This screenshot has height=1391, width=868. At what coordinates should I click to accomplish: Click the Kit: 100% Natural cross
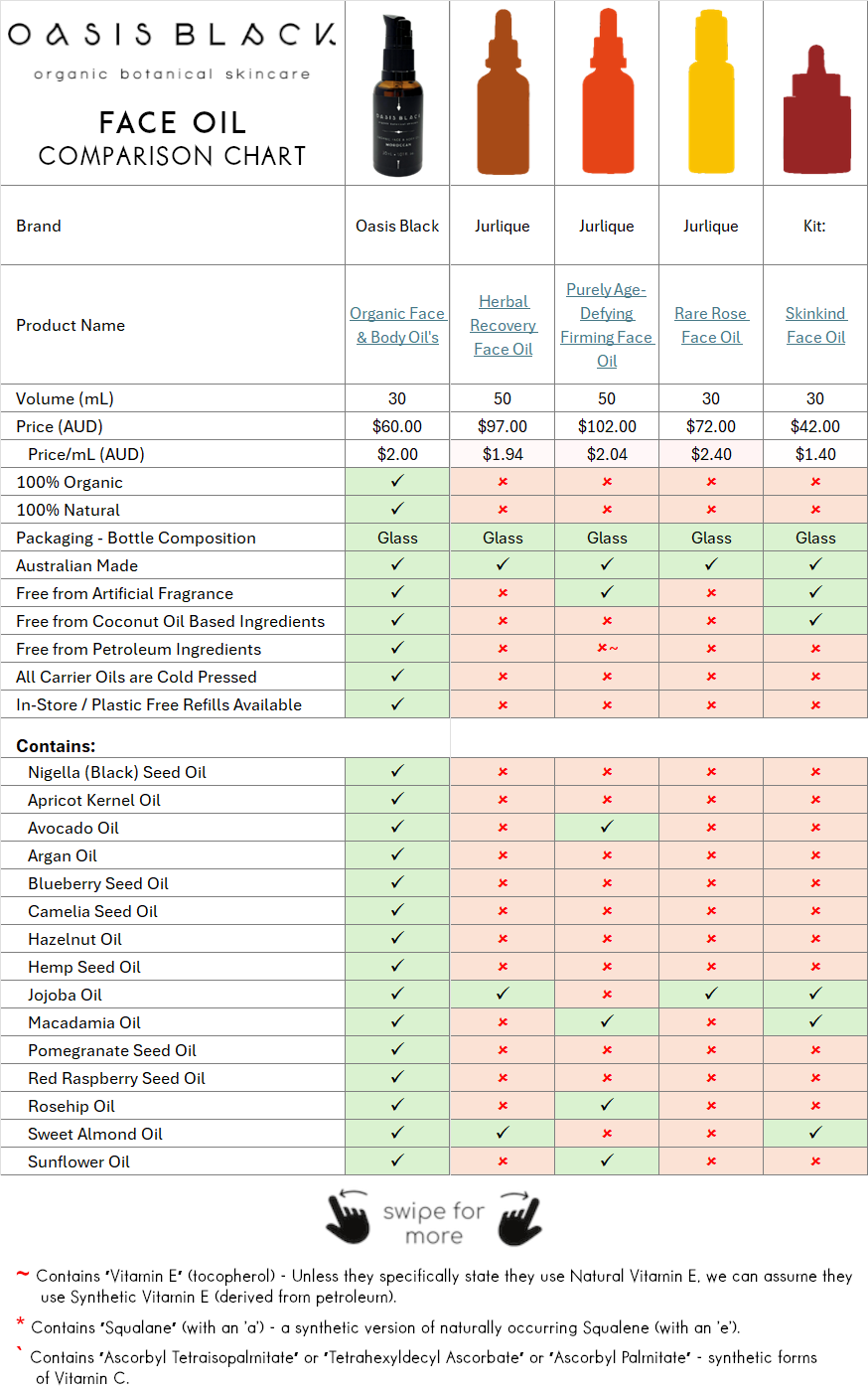click(x=815, y=510)
